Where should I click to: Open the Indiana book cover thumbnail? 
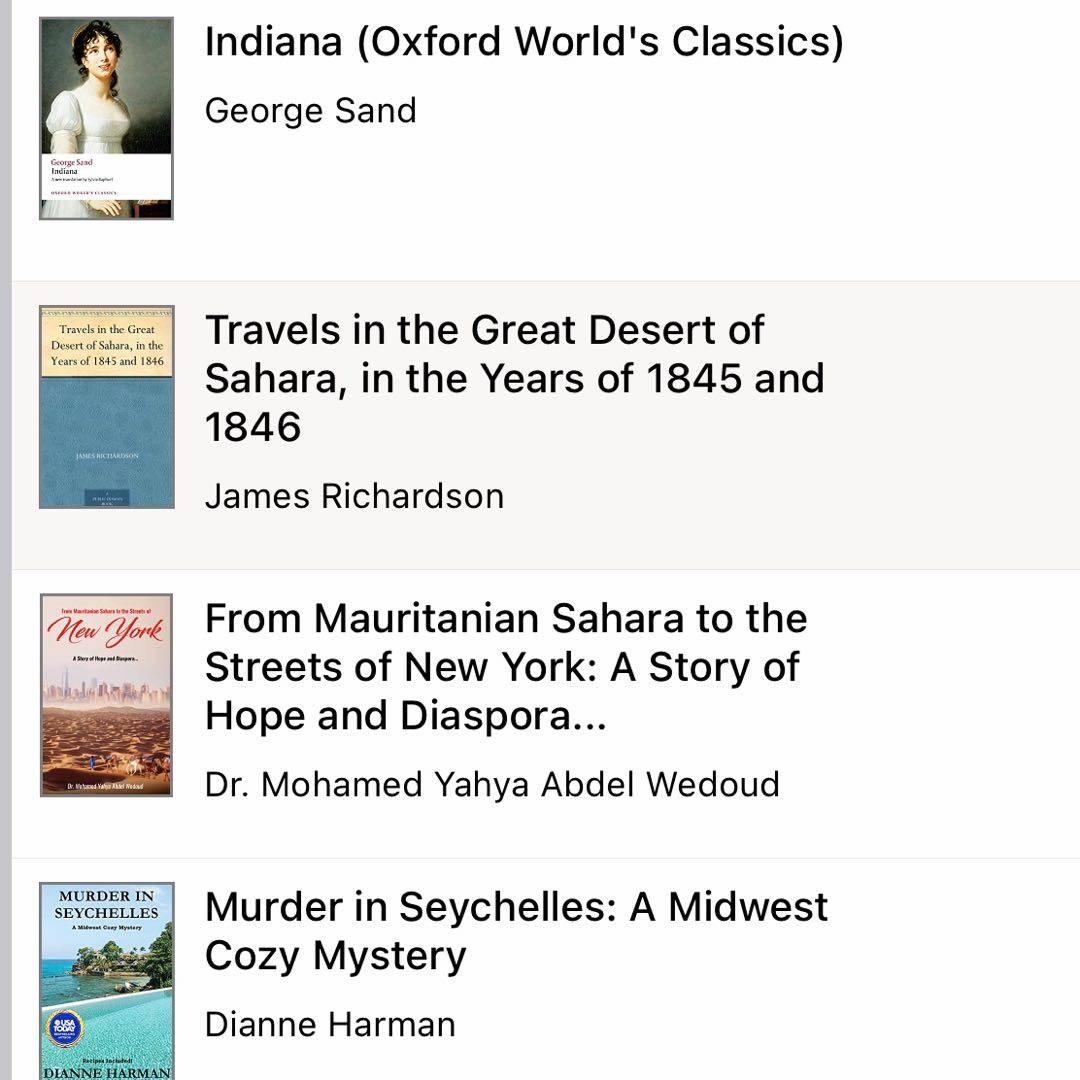(x=106, y=118)
